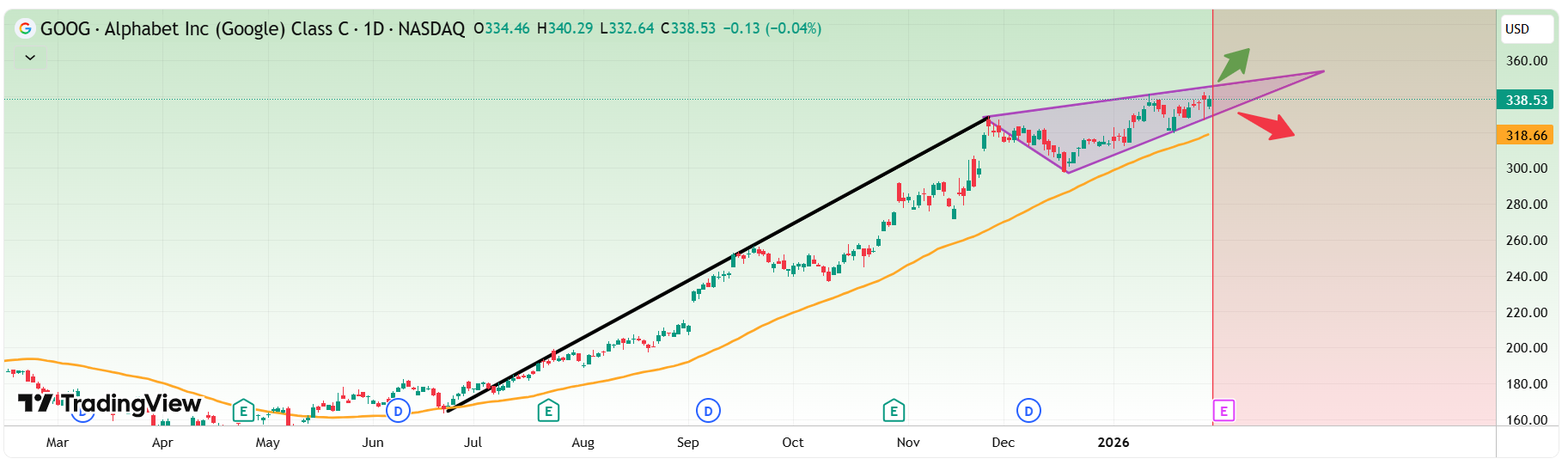
Task: Click the GOOG Alphabet Inc symbol title
Action: pos(194,28)
